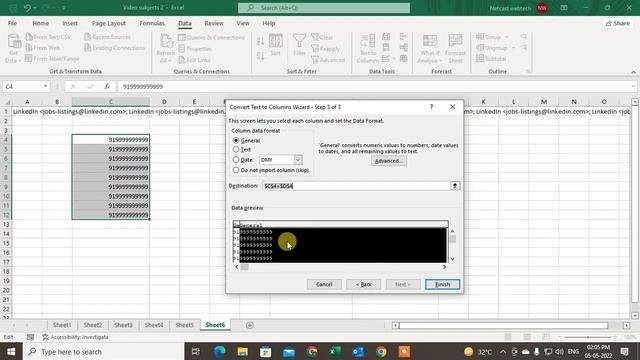
Task: Collapse dialog with Destination range picker icon
Action: point(455,186)
